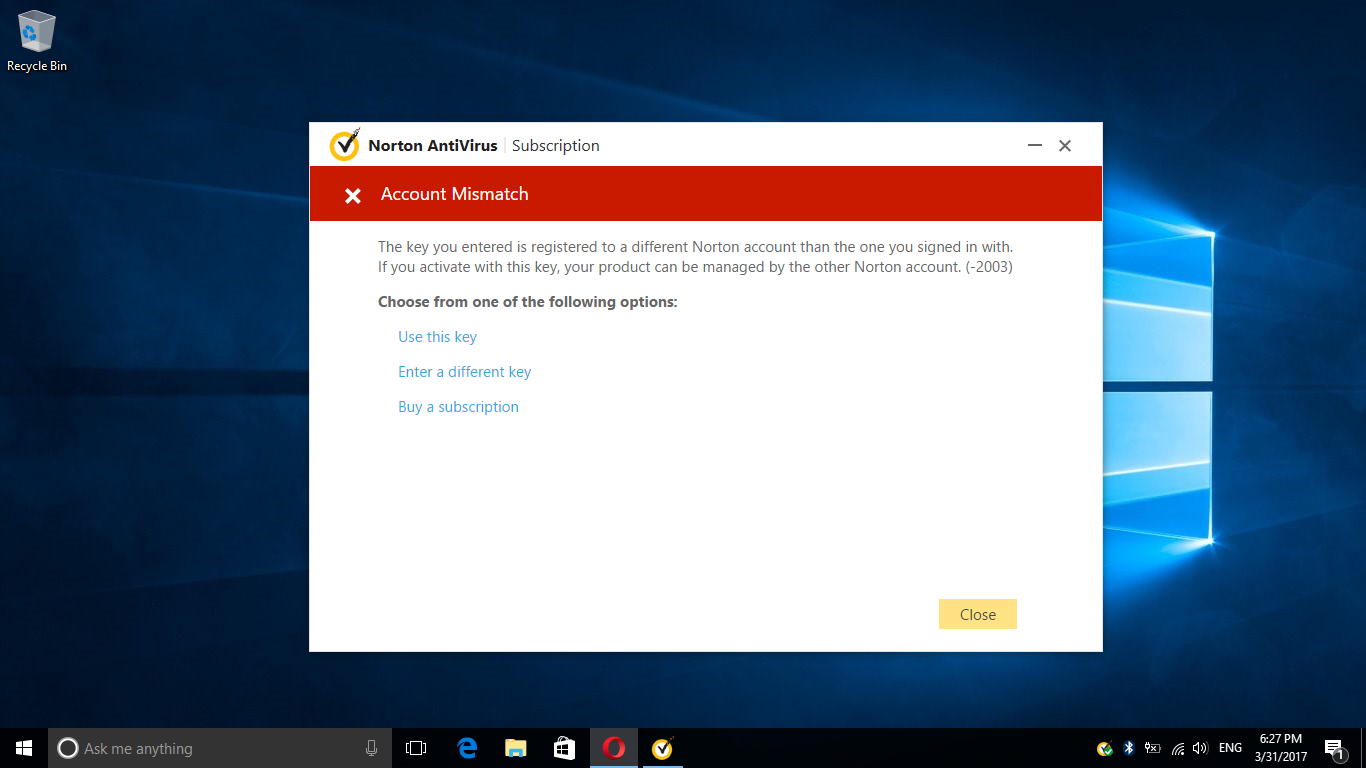Open the Windows Start menu
Viewport: 1366px width, 768px height.
tap(24, 748)
